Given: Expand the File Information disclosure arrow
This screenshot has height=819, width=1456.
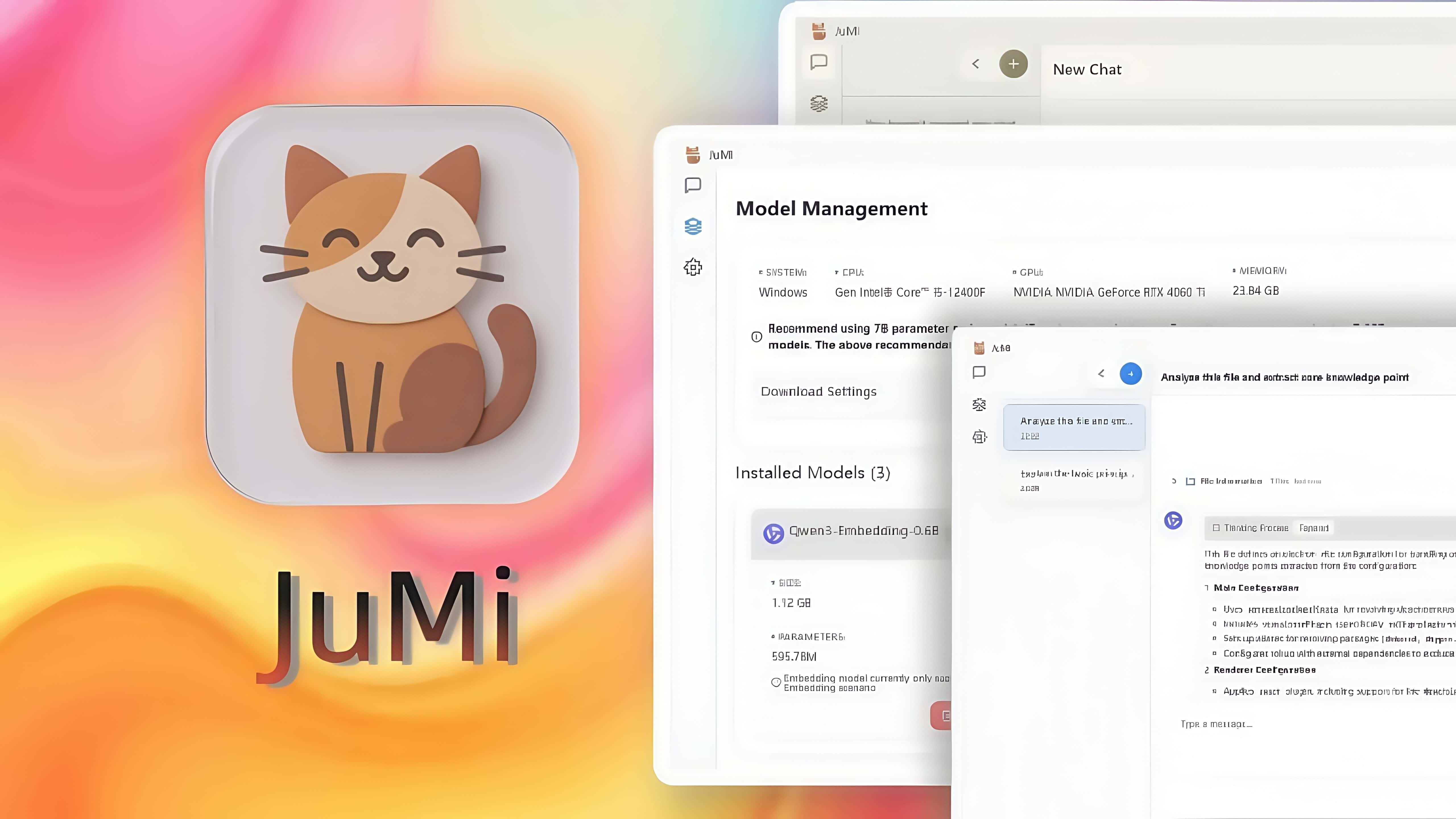Looking at the screenshot, I should point(1174,481).
